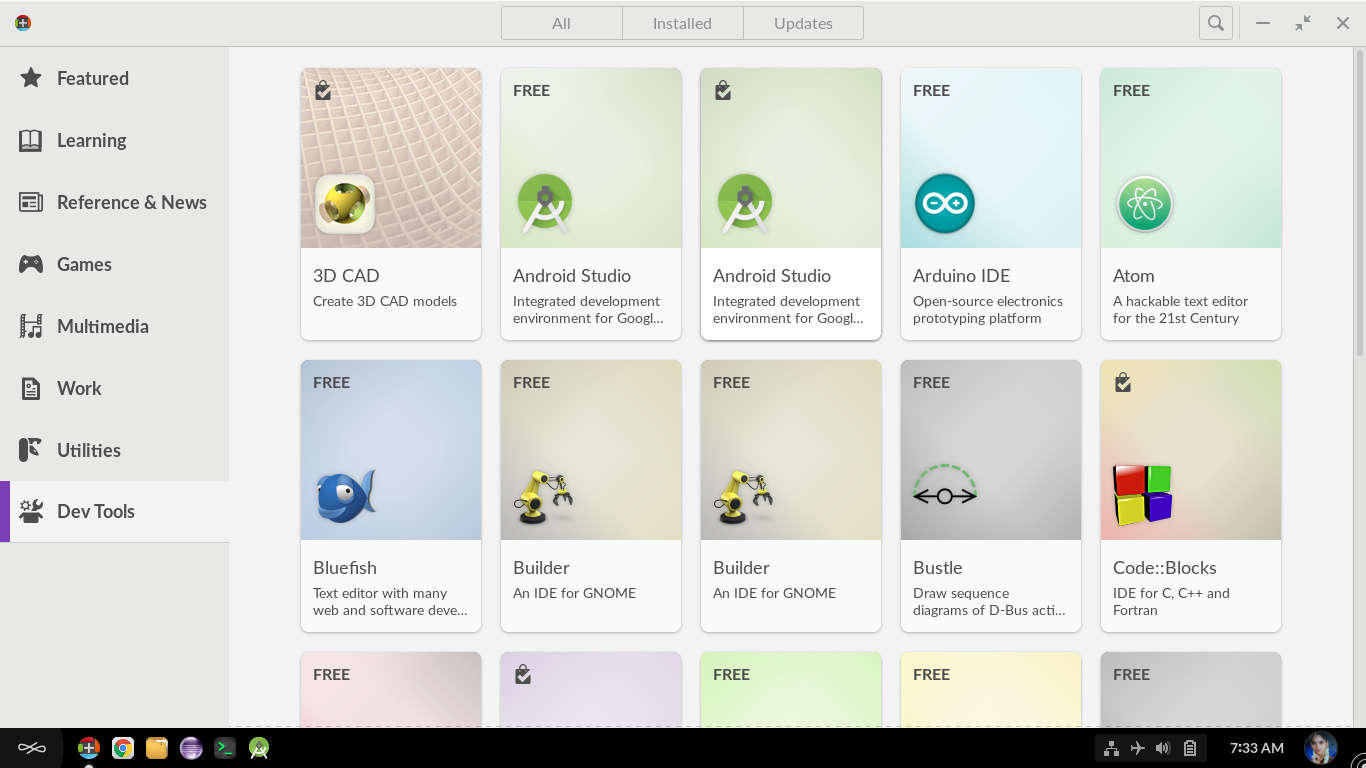The image size is (1366, 768).
Task: Click the battery tray icon
Action: (x=1190, y=748)
